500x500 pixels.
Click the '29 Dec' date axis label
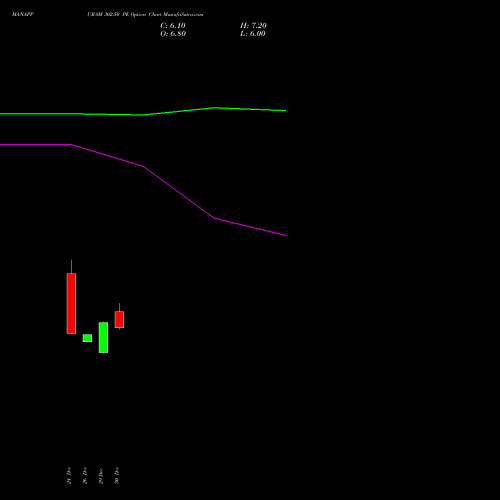coord(101,476)
